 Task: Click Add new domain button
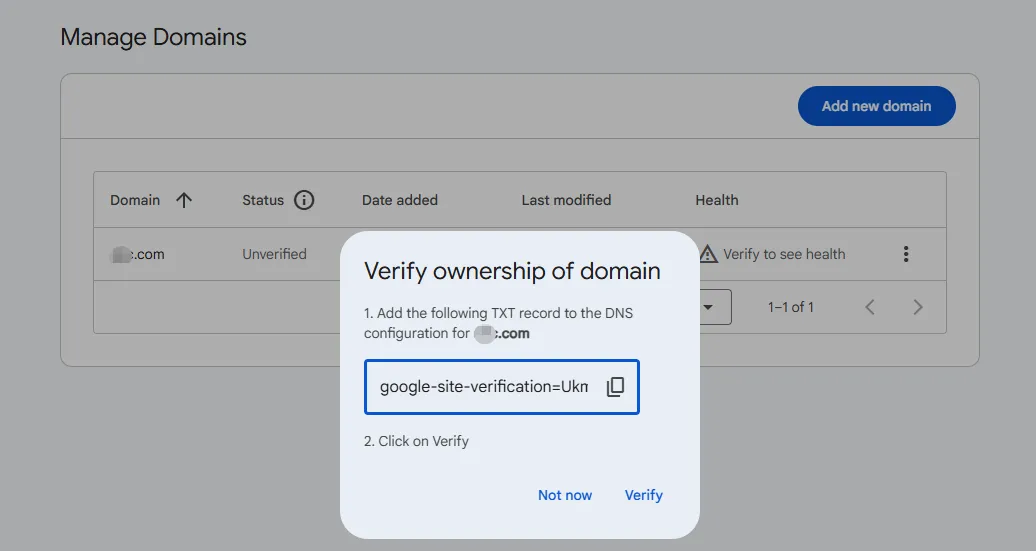click(x=877, y=106)
